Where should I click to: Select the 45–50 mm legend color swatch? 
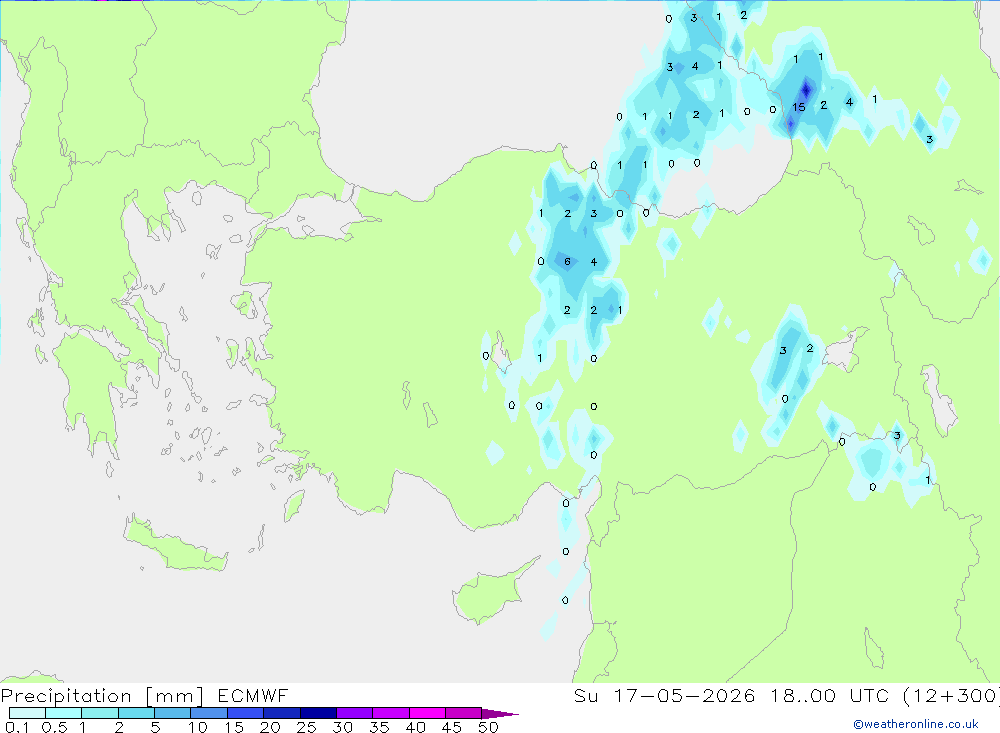(x=463, y=713)
